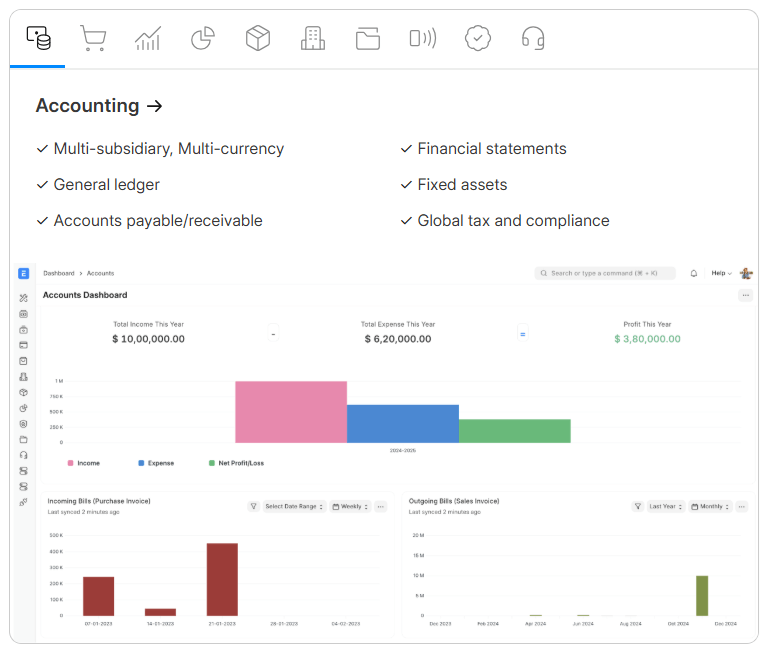
Task: Open the Help menu
Action: pyautogui.click(x=721, y=273)
